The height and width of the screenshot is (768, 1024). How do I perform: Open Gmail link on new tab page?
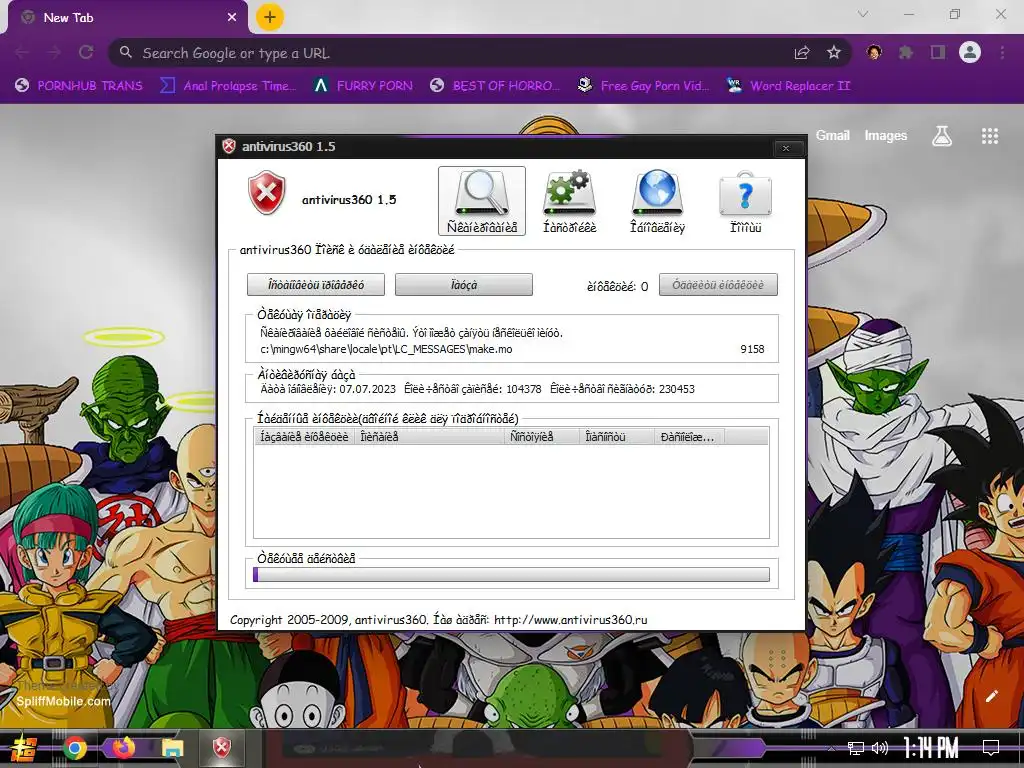[x=833, y=135]
